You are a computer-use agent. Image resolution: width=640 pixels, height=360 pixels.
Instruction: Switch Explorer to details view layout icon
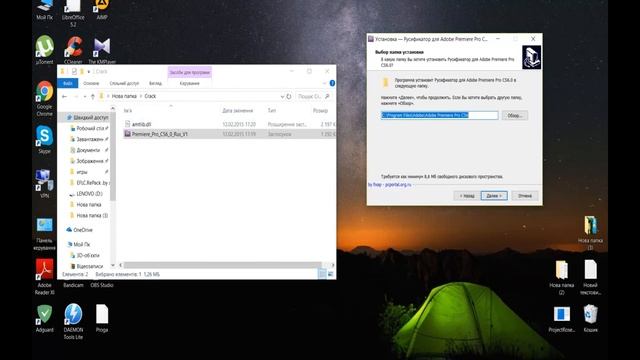tap(322, 274)
